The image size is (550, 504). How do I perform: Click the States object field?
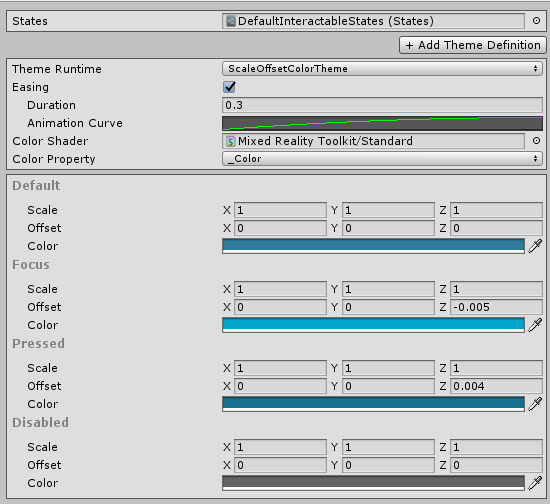373,21
